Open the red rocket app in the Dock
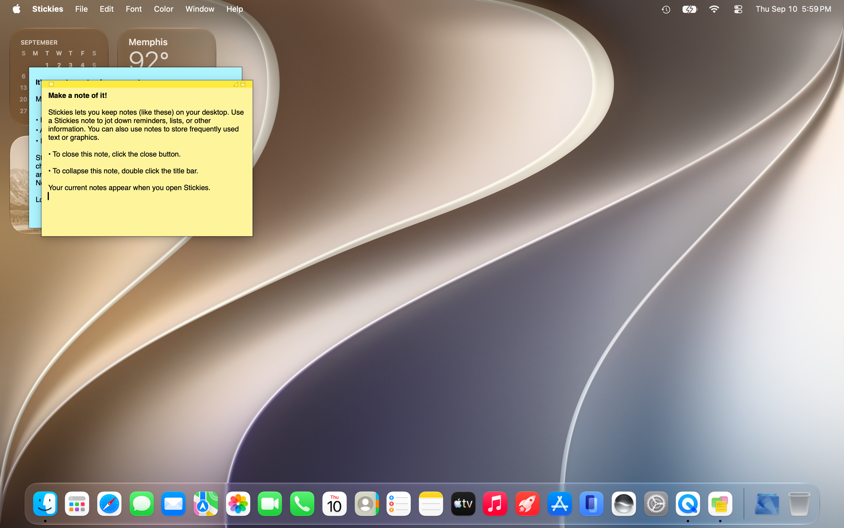This screenshot has height=528, width=844. click(x=527, y=504)
